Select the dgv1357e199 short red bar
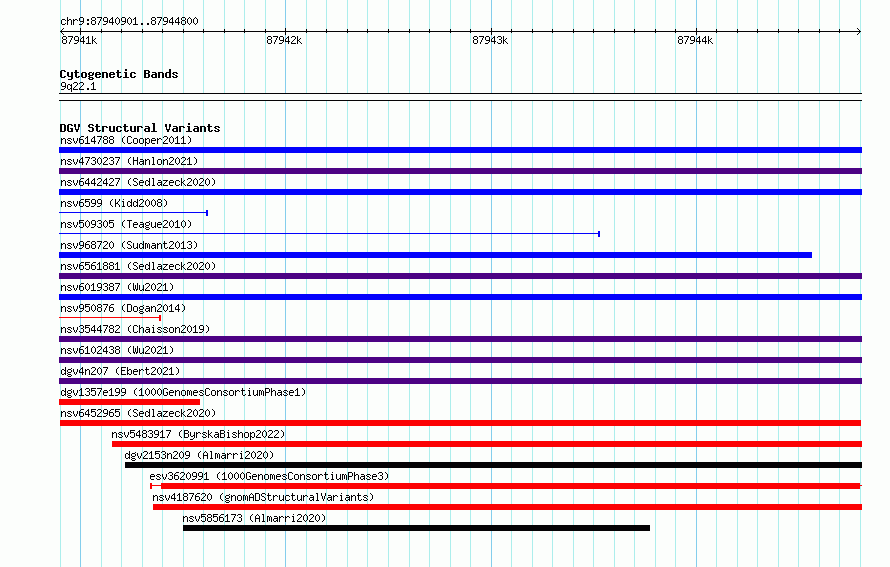 click(129, 402)
